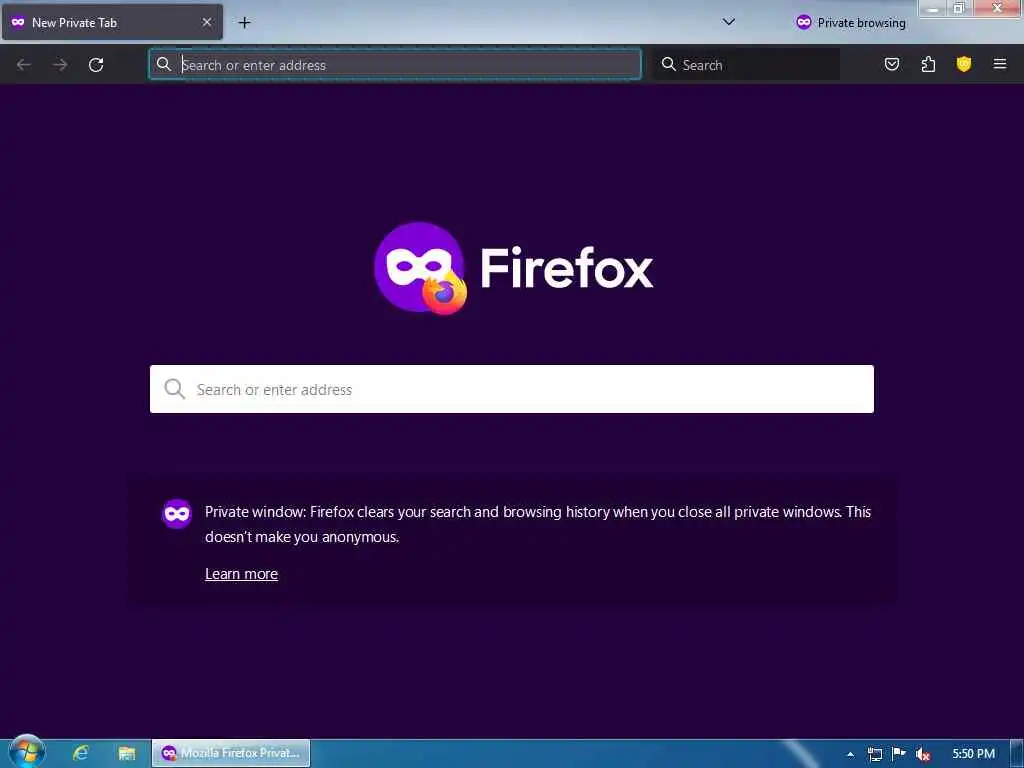Viewport: 1024px width, 768px height.
Task: Expand the list all tabs chevron
Action: click(729, 22)
